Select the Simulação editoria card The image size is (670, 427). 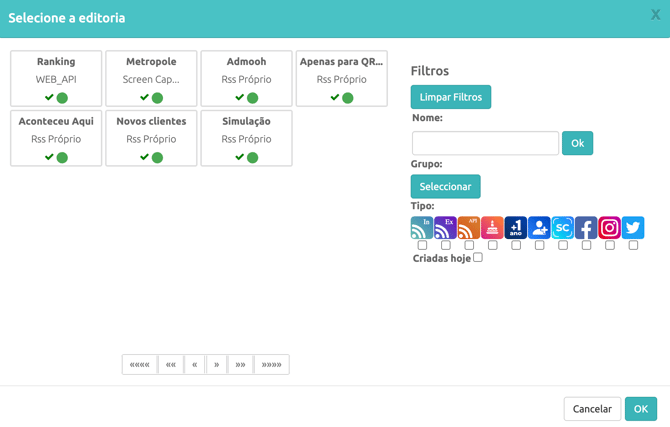[x=247, y=138]
